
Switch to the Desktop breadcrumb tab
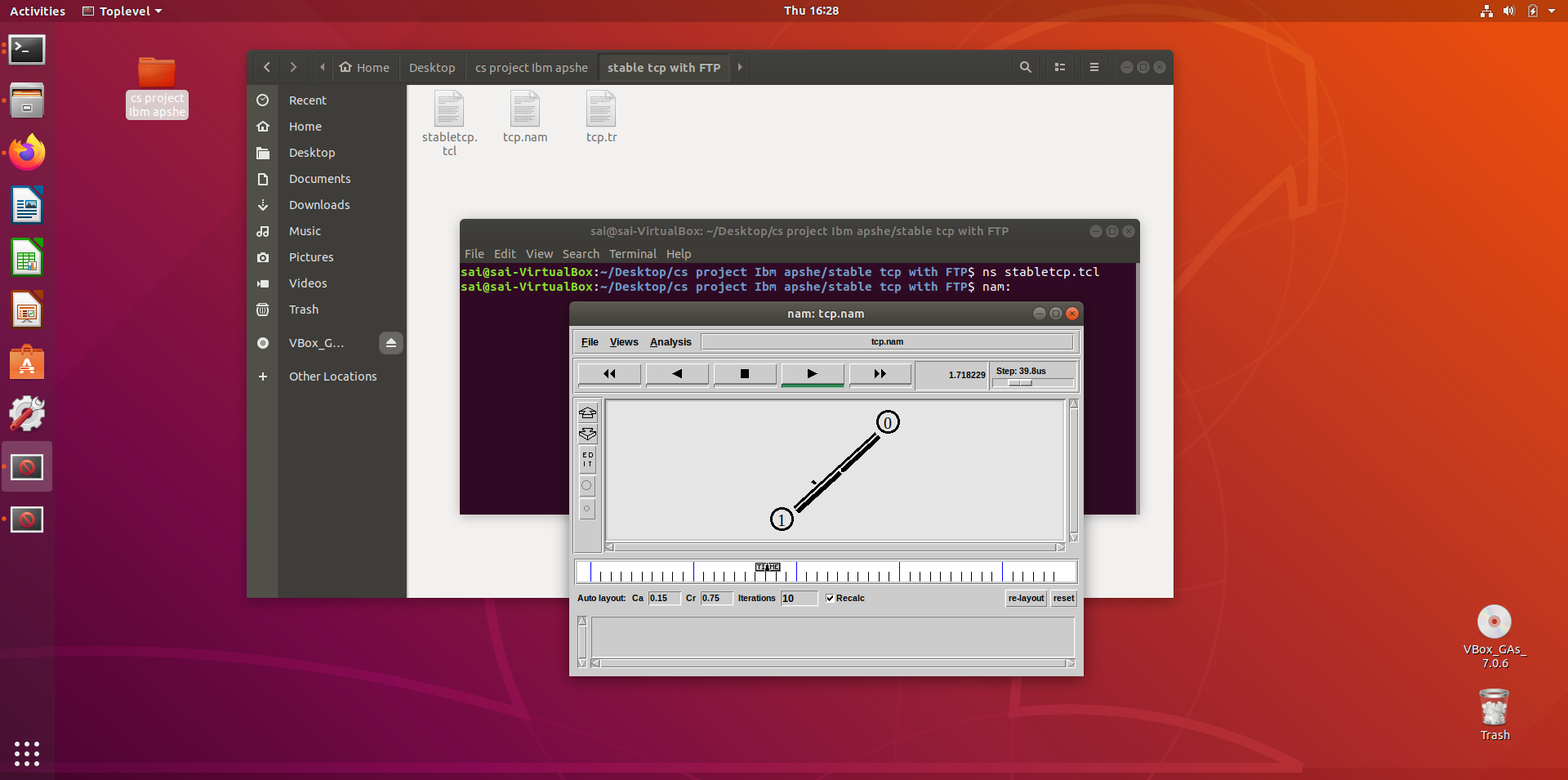(431, 67)
